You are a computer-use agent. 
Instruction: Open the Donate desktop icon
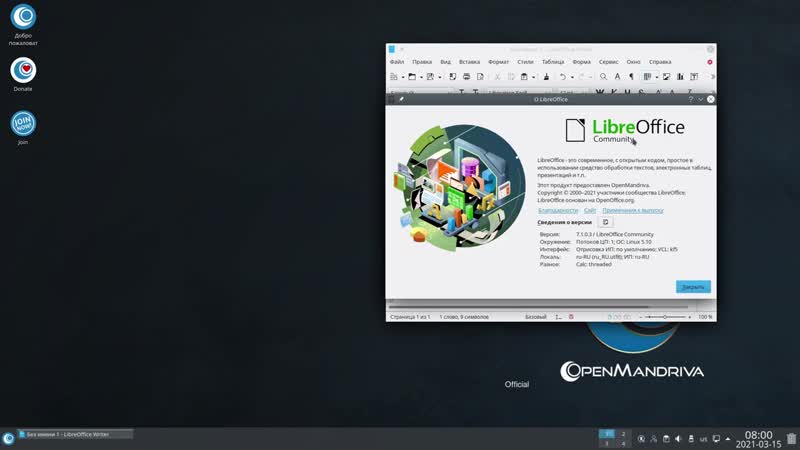click(x=23, y=74)
